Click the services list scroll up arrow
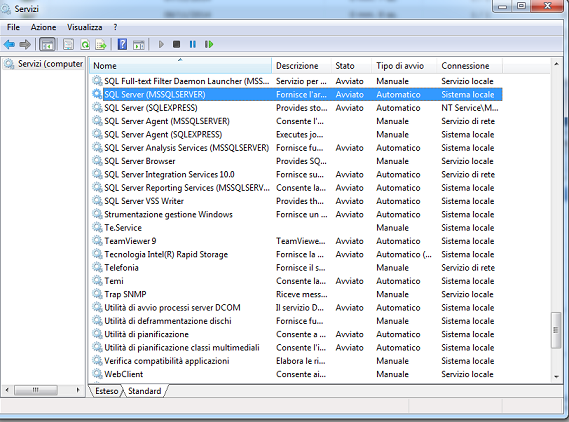The image size is (569, 422). (556, 64)
